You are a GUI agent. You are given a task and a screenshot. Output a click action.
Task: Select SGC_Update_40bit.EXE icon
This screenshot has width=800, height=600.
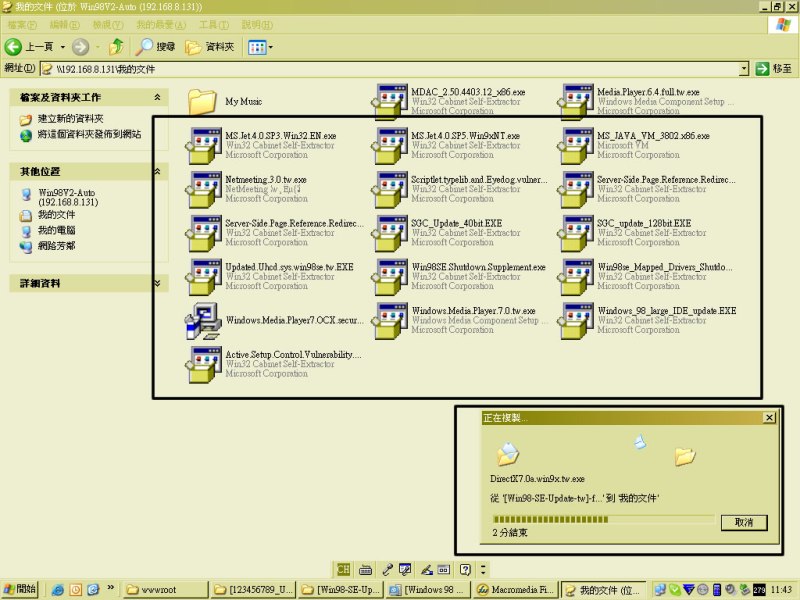tap(390, 233)
